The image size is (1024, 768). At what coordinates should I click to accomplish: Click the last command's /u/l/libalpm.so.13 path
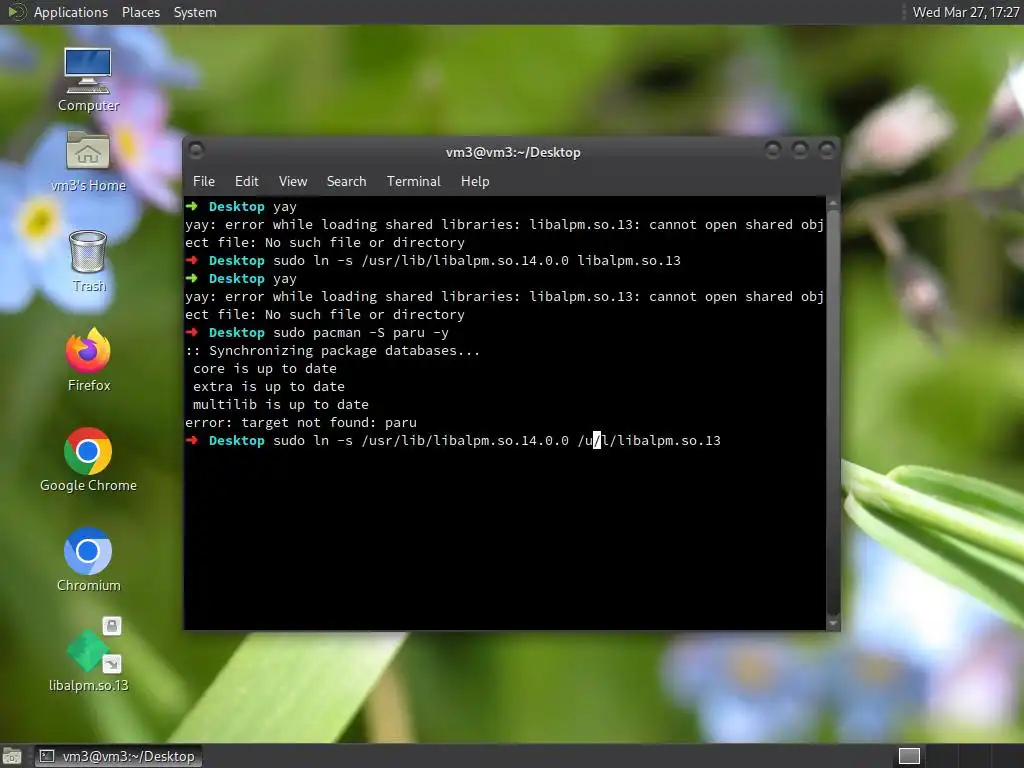pyautogui.click(x=649, y=441)
